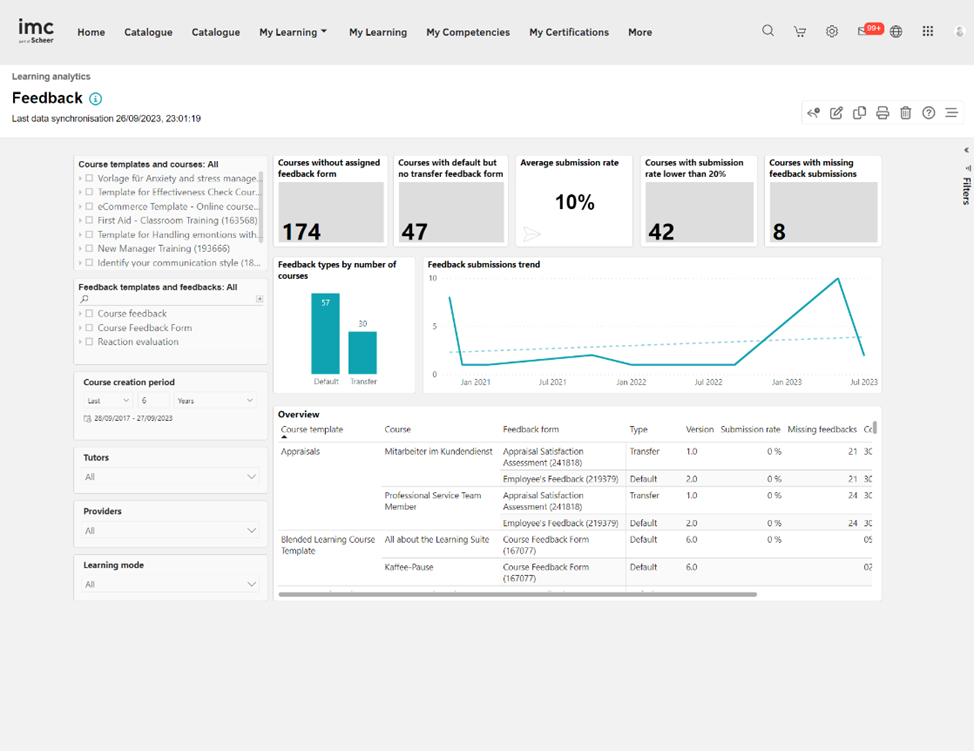The height and width of the screenshot is (751, 974).
Task: Click the Overview table horizontal scrollbar
Action: [517, 594]
